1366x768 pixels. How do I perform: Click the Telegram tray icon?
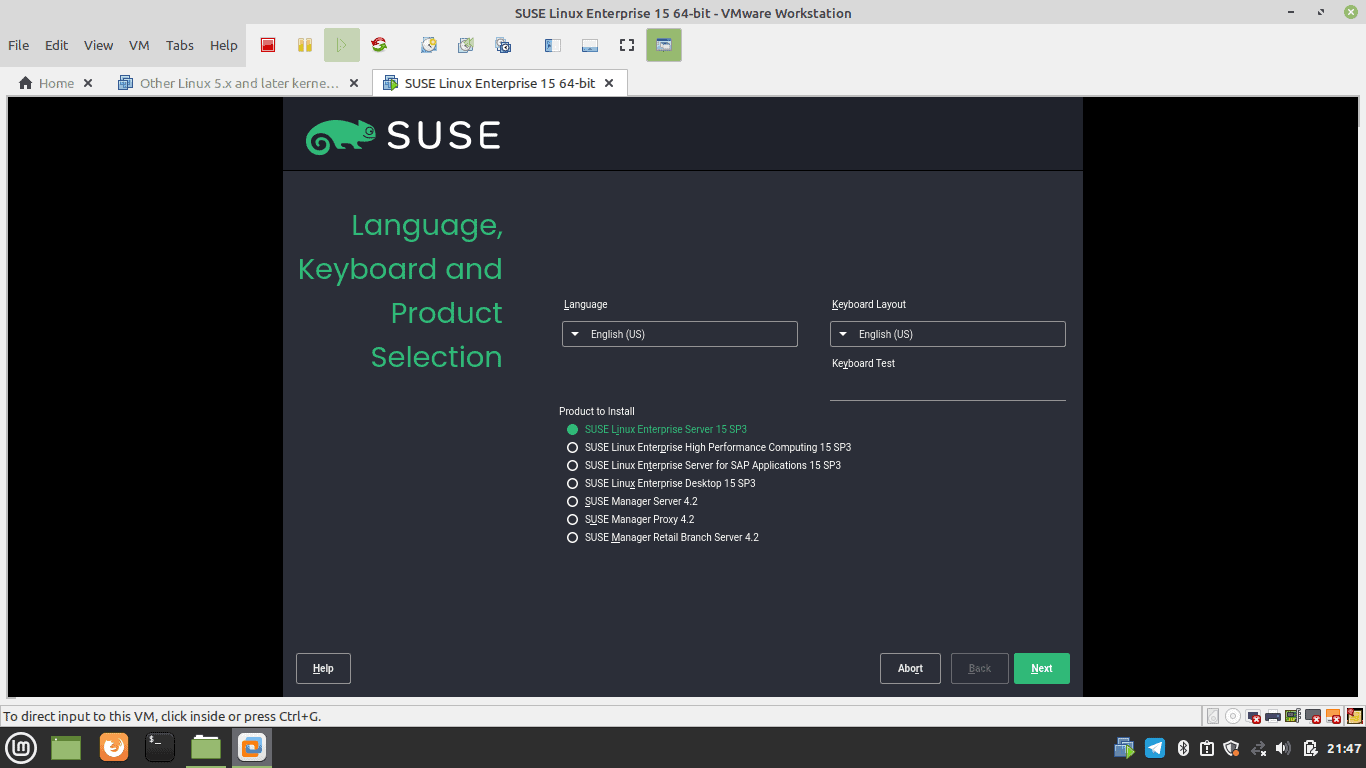(x=1155, y=748)
